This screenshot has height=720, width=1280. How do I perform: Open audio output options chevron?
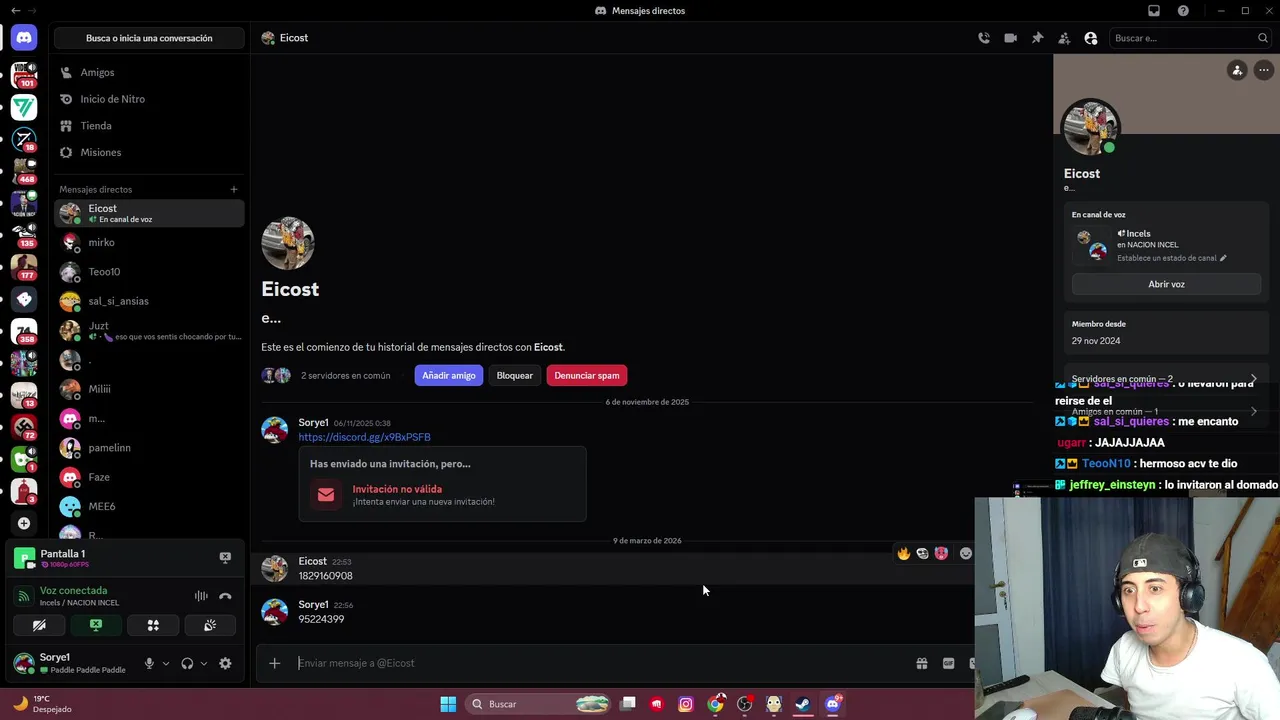[204, 663]
